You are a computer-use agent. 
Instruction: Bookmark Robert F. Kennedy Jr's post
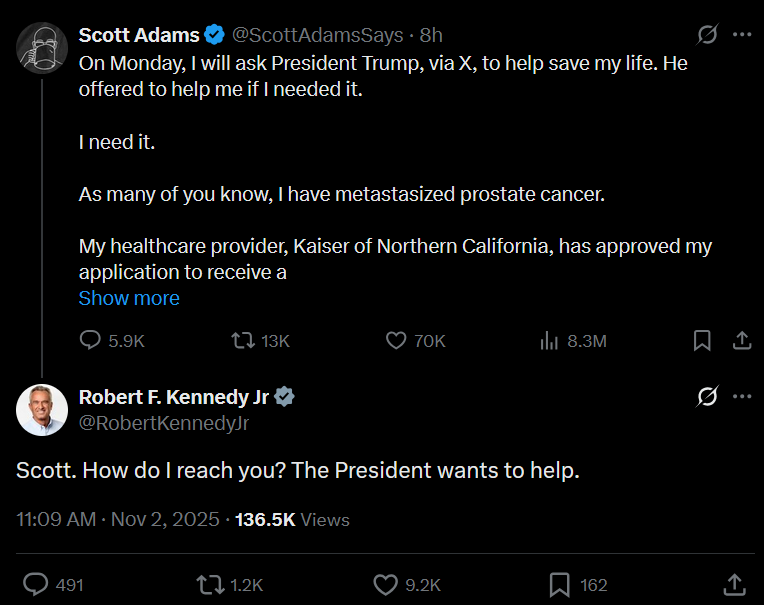point(560,584)
